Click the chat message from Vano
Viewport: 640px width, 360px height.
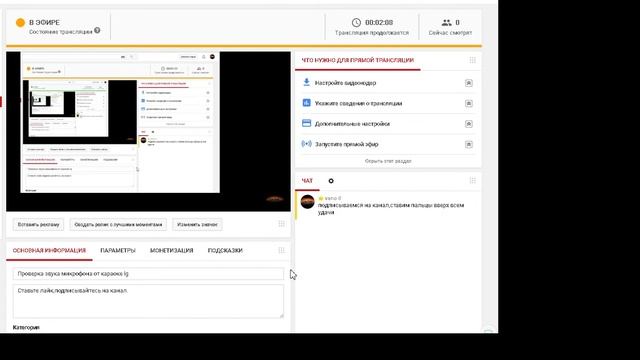tap(391, 209)
